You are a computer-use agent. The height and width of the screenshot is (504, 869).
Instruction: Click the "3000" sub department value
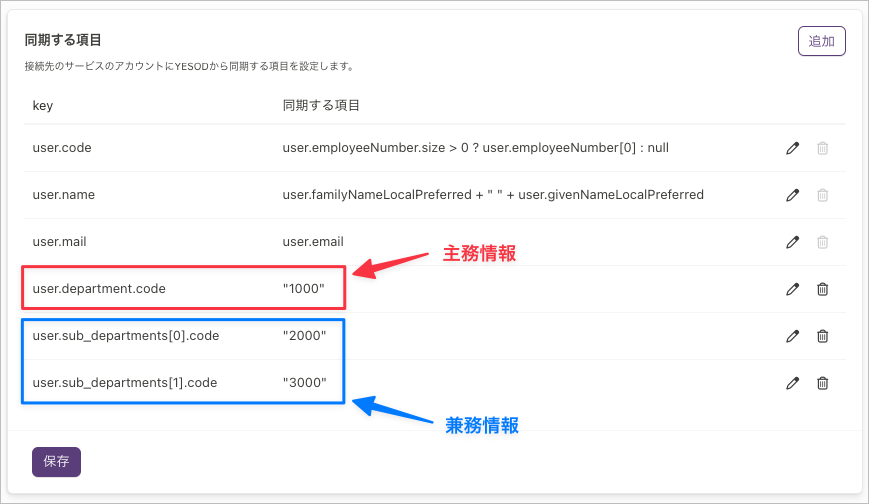[x=304, y=383]
